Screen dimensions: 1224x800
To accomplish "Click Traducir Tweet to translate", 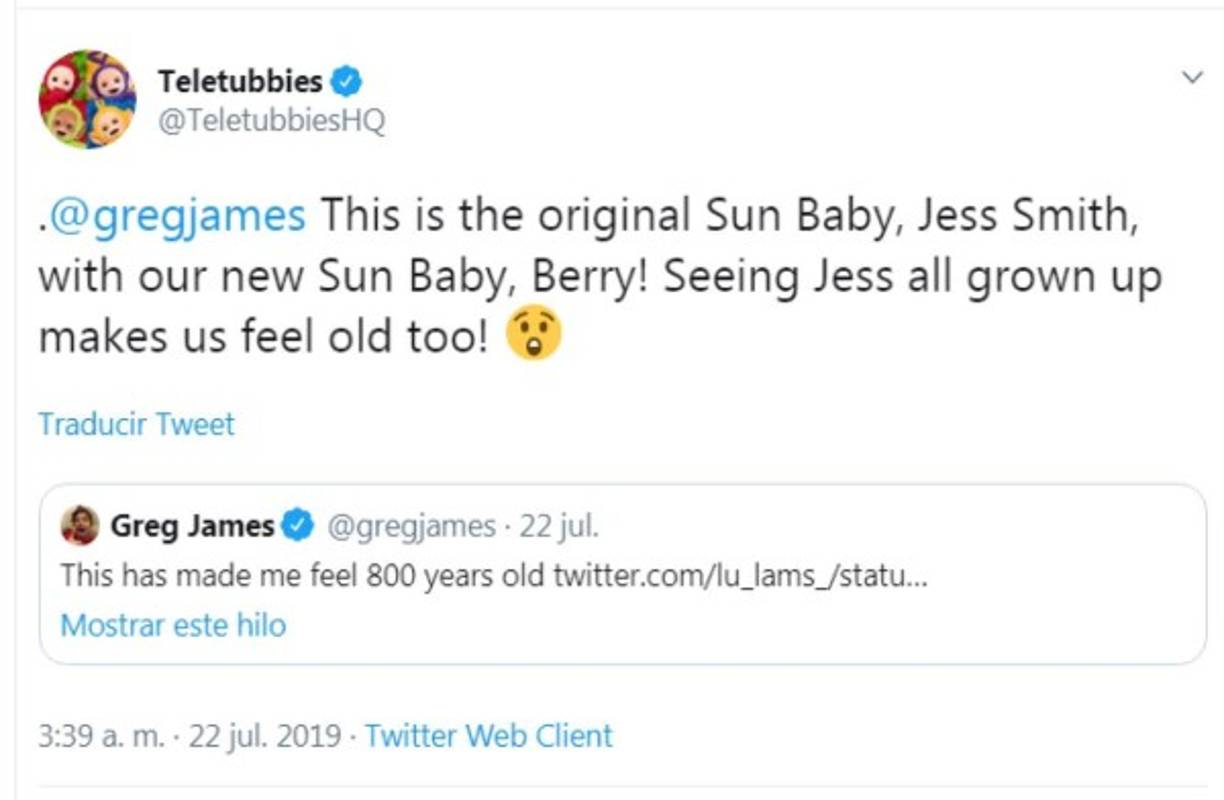I will 135,424.
